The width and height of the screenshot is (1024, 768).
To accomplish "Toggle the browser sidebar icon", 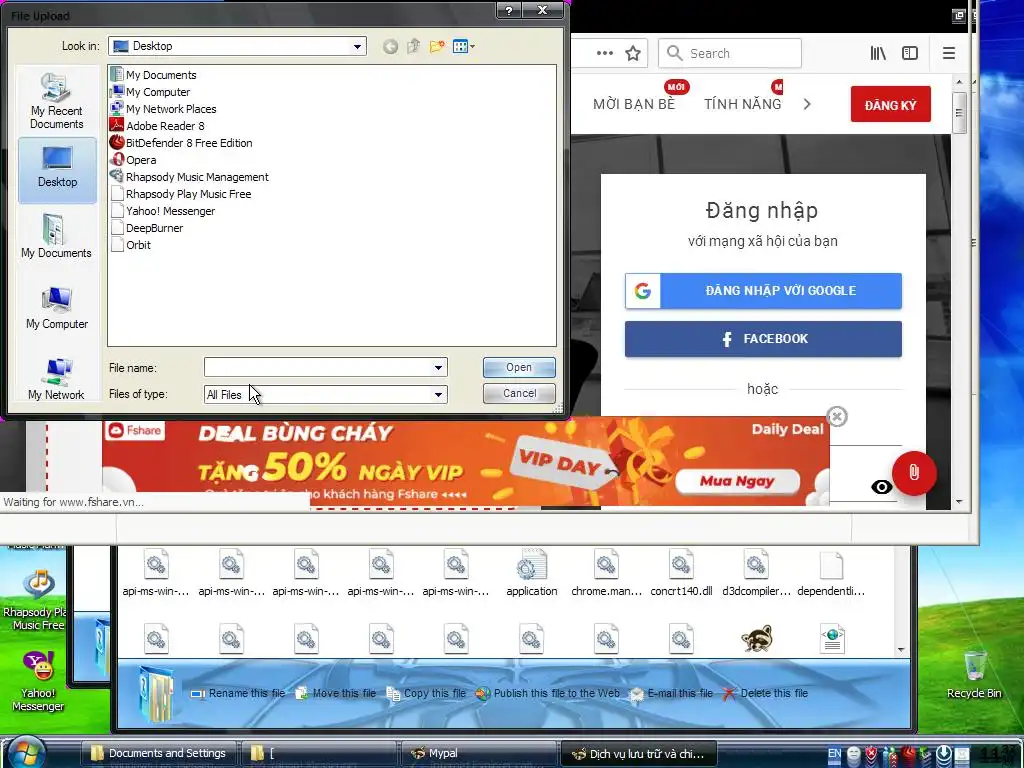I will pos(910,54).
